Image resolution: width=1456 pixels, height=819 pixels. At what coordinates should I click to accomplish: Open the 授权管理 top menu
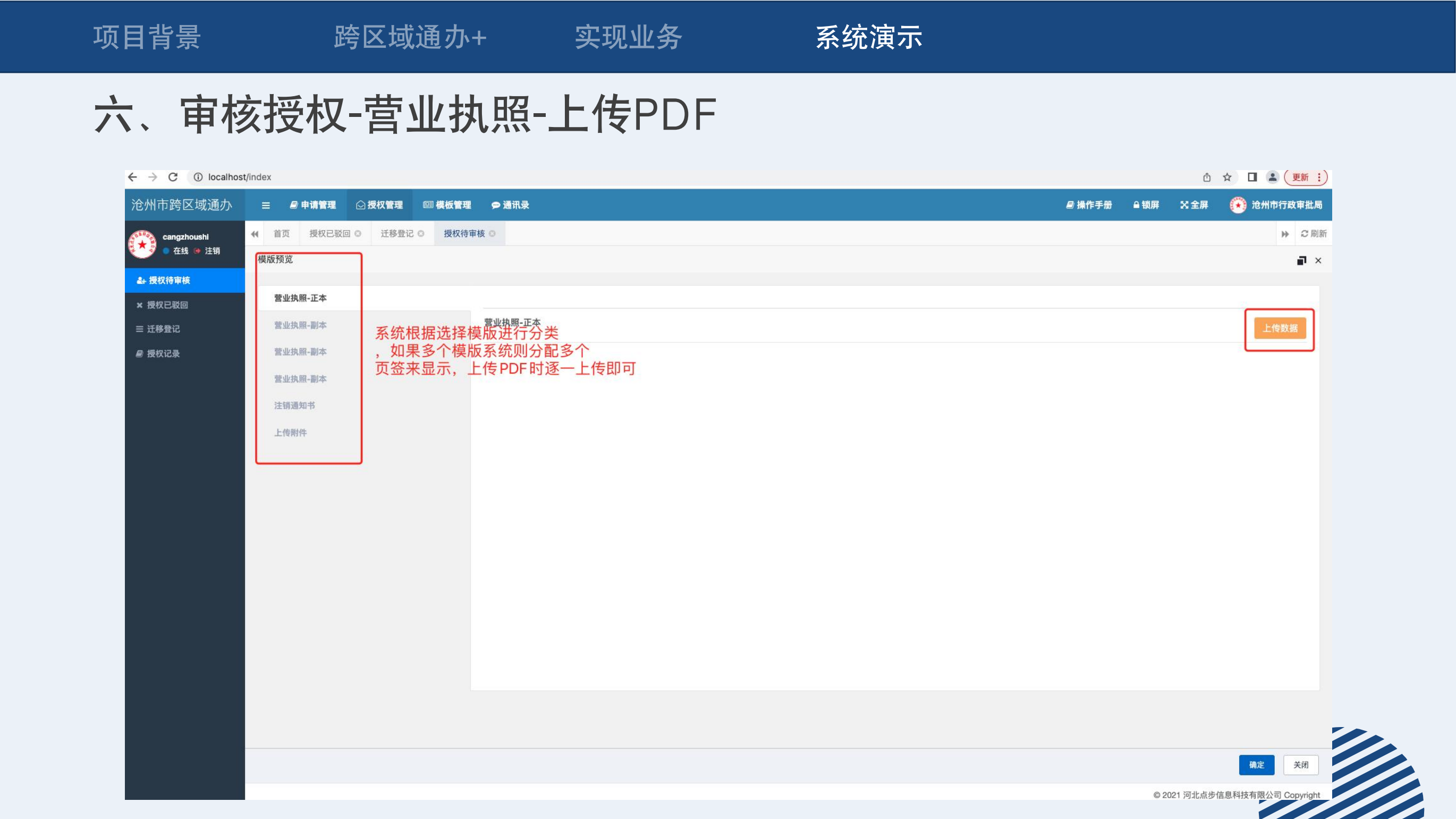[x=379, y=205]
